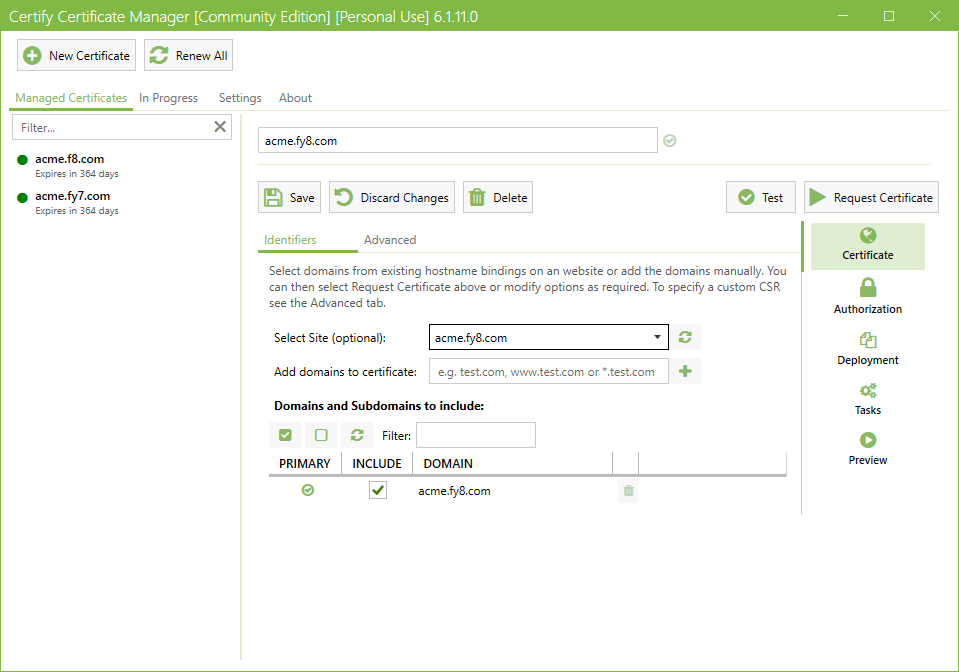Click the INCLUDE column header
Image resolution: width=959 pixels, height=672 pixels.
point(377,463)
